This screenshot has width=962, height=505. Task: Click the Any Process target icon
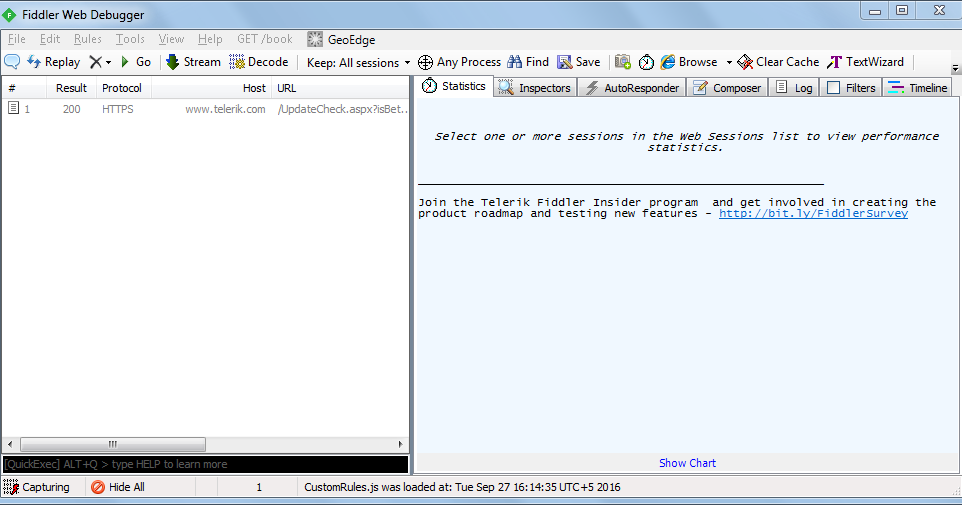tap(425, 62)
